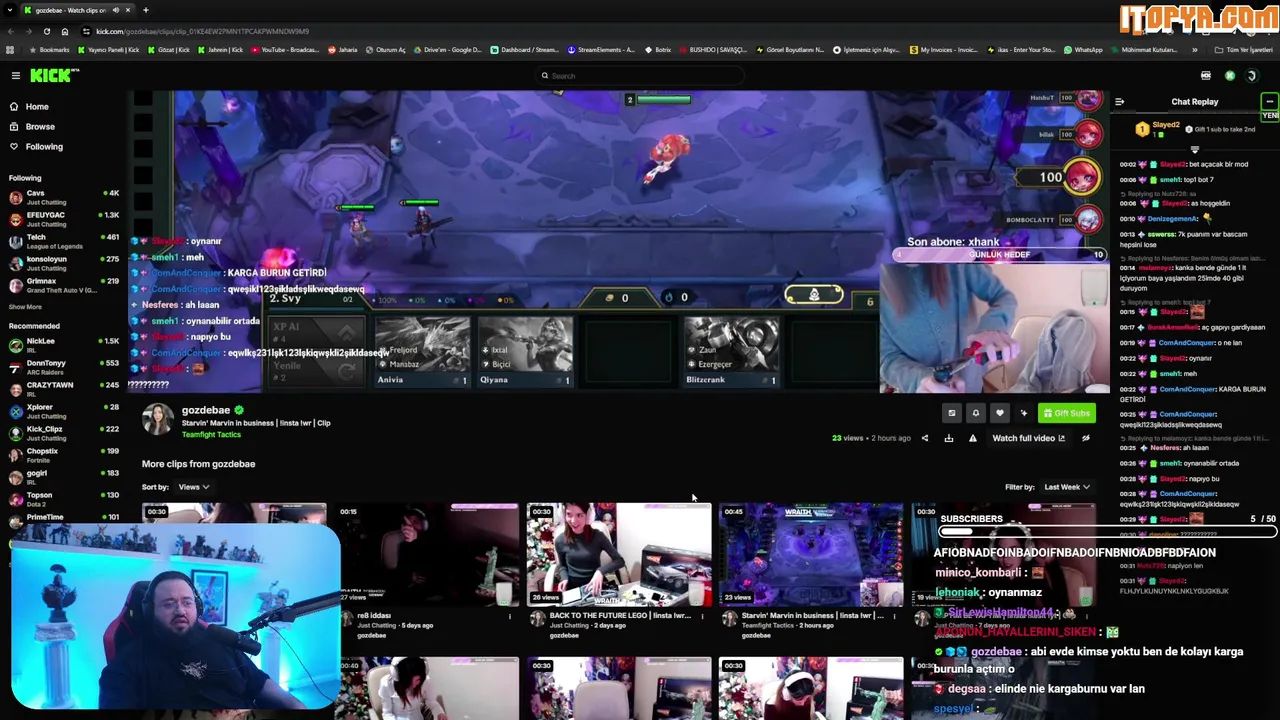Play Starvin' Marvin clip thumbnail
The width and height of the screenshot is (1280, 720).
coord(811,555)
